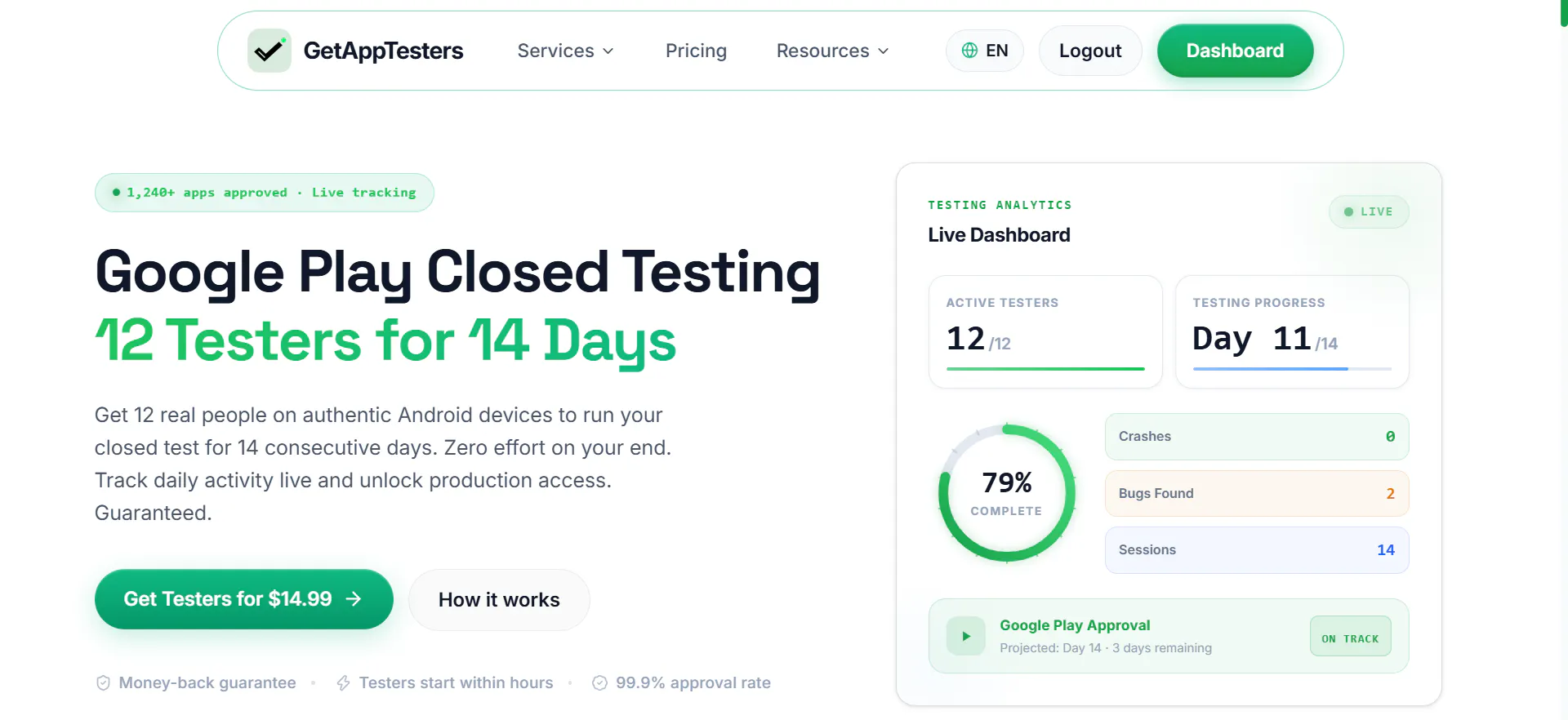Open the Pricing page

click(x=696, y=51)
